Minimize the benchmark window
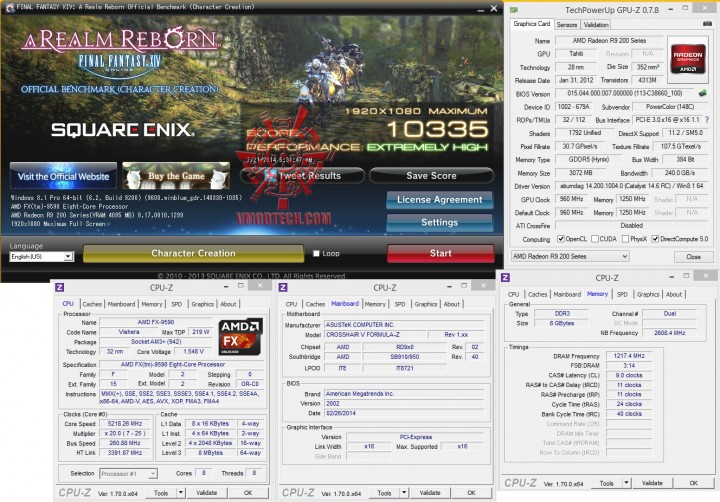Image resolution: width=720 pixels, height=502 pixels. (x=480, y=9)
